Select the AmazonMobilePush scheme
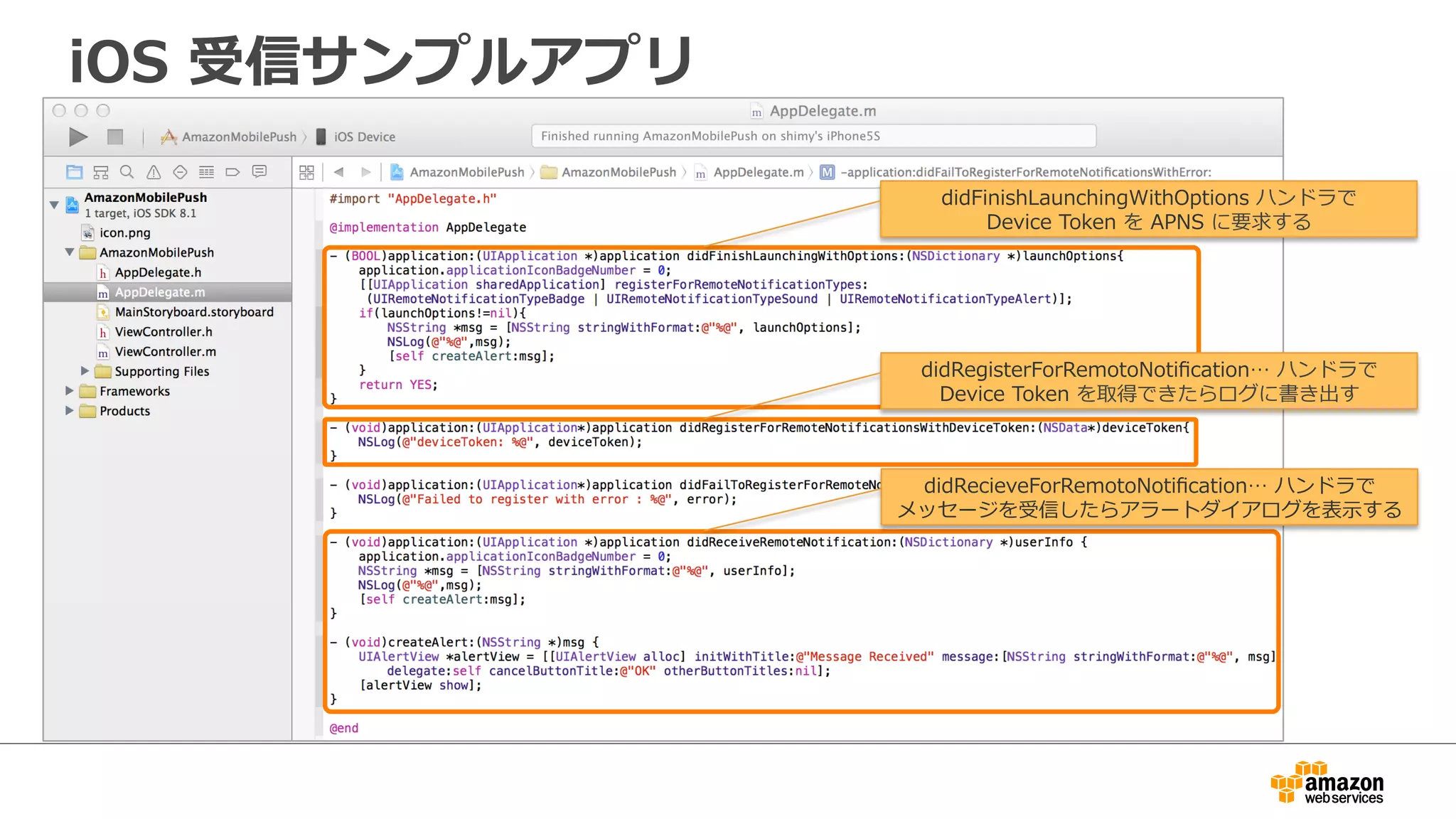The height and width of the screenshot is (819, 1456). (x=229, y=136)
